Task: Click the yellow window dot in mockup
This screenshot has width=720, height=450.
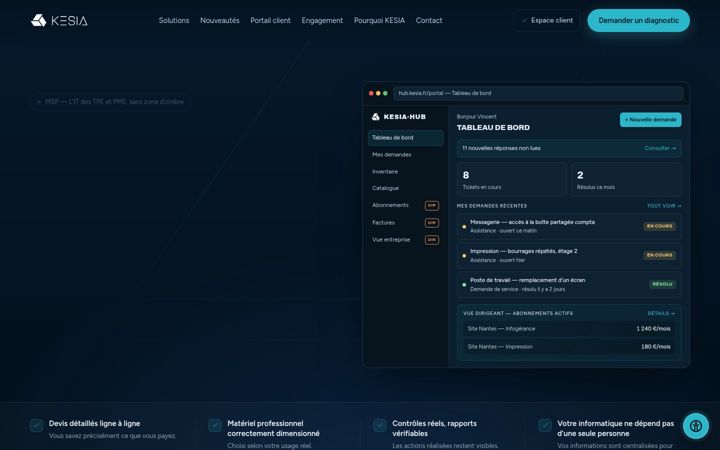Action: (x=378, y=93)
